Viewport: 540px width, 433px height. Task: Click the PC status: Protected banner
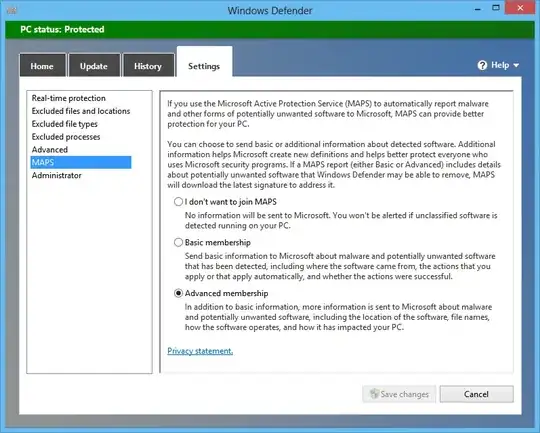tap(270, 30)
